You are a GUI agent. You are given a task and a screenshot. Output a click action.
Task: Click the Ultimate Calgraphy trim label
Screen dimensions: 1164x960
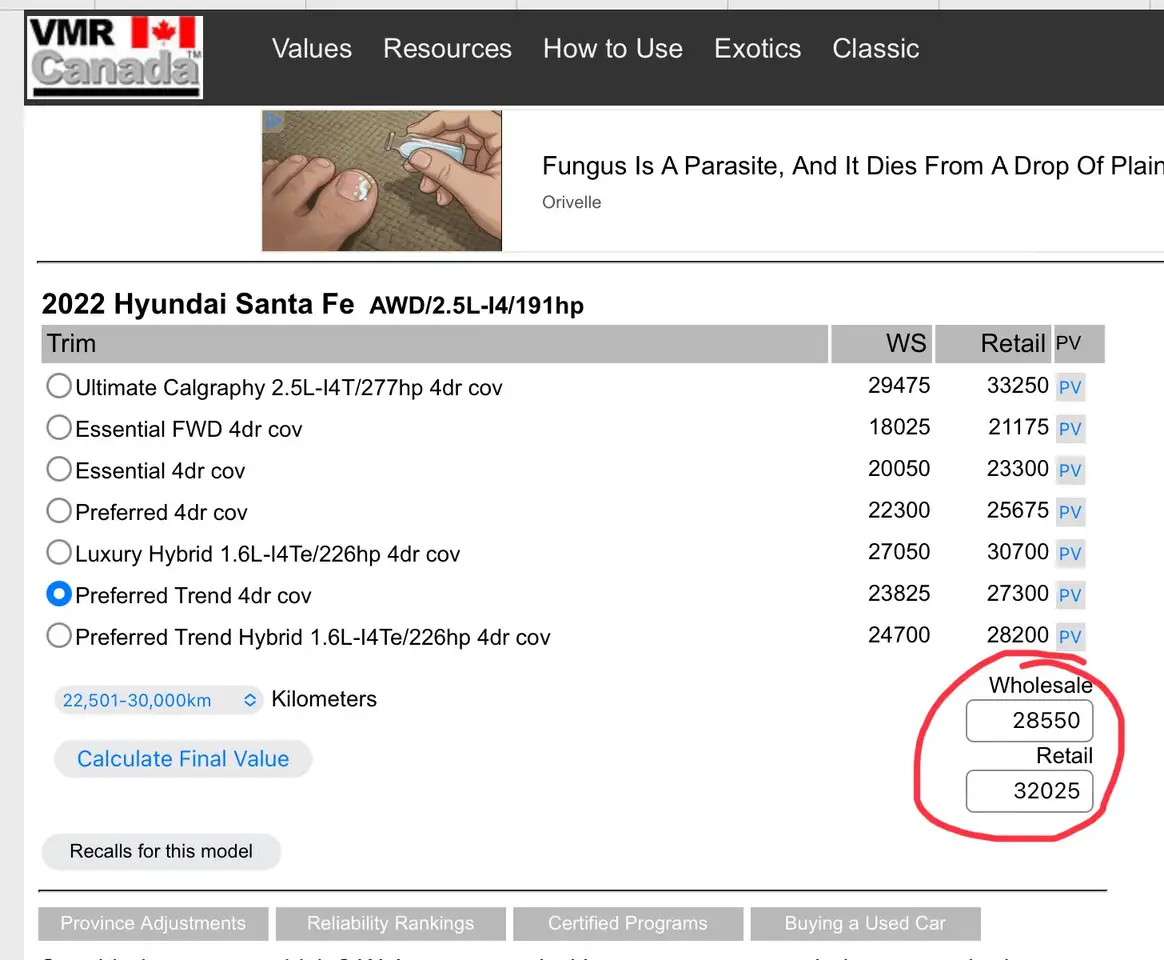click(x=289, y=388)
